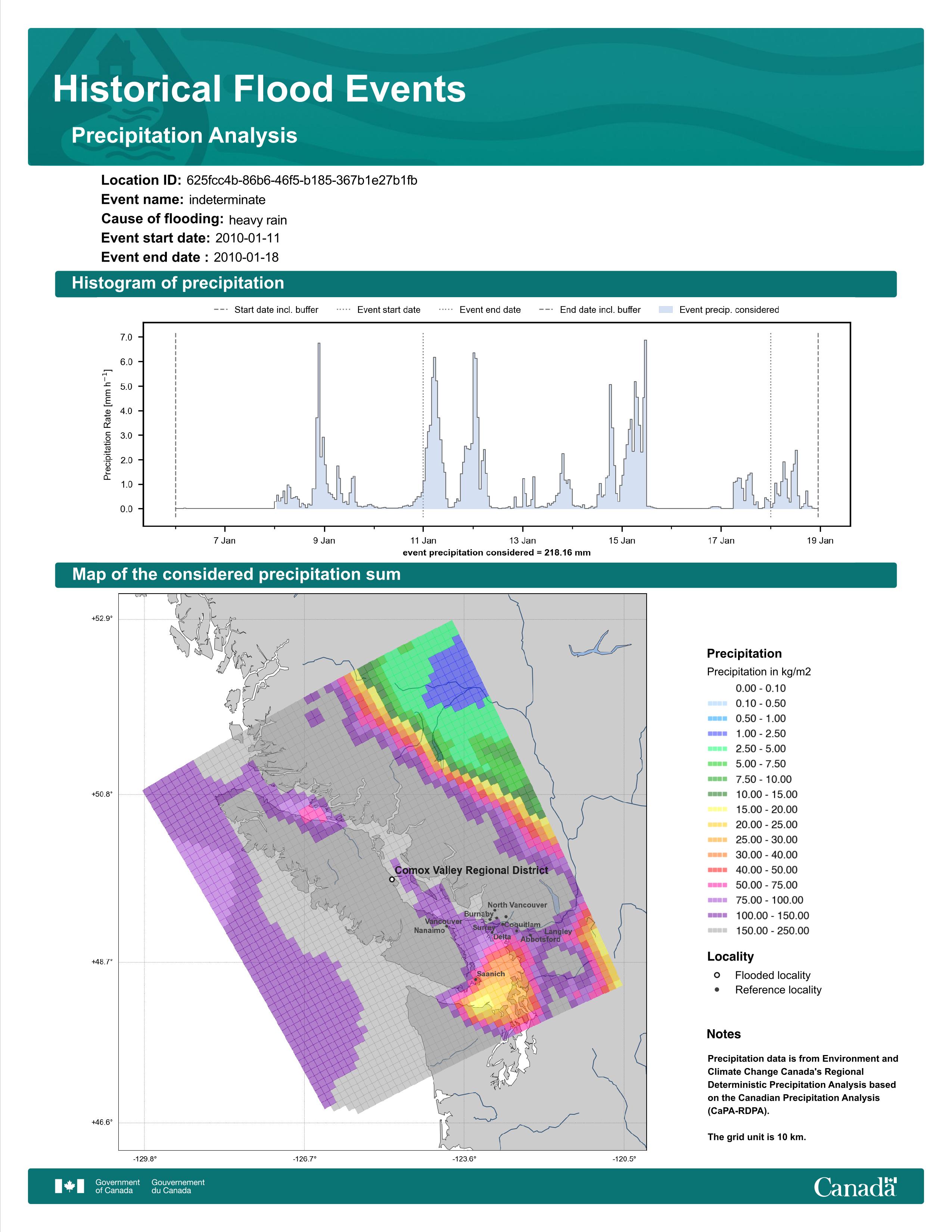Click the dashed End date buffer line at 19 Jan
Screen dimensions: 952x1232
click(x=818, y=425)
